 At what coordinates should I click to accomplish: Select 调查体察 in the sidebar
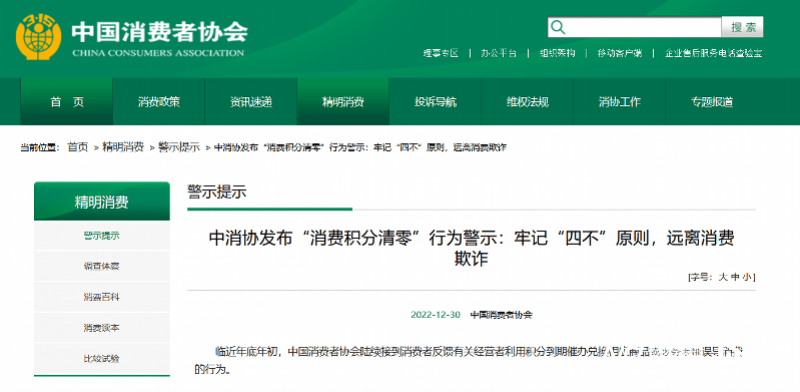pos(102,266)
